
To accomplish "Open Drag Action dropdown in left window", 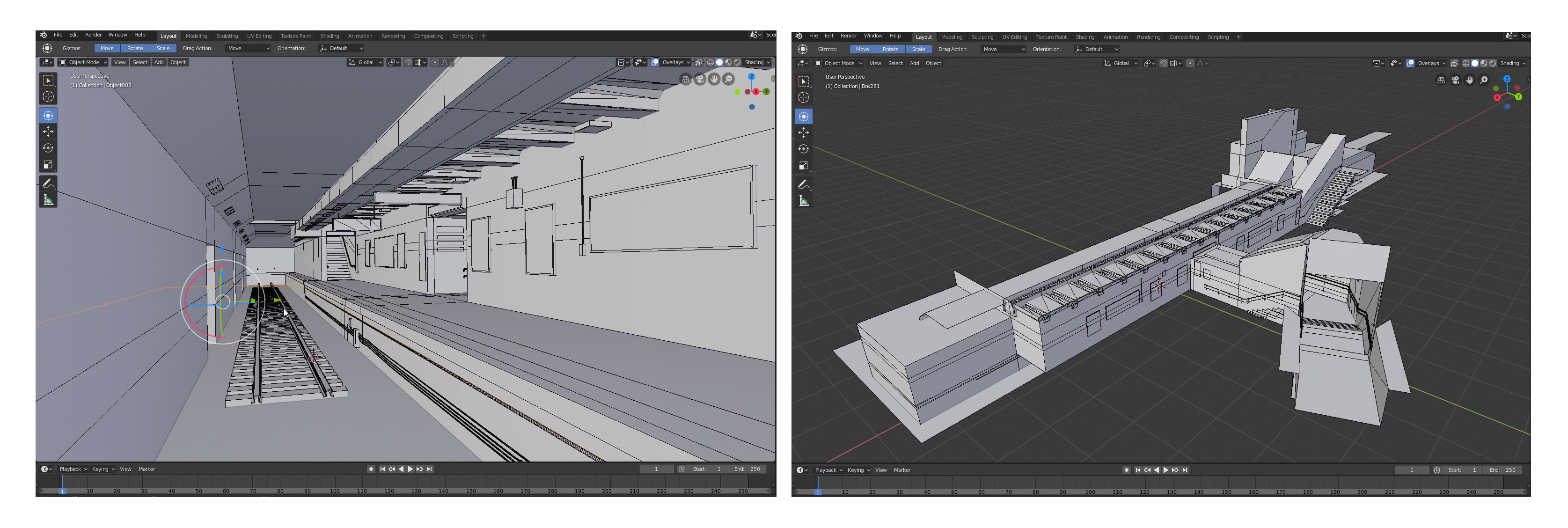I will [x=248, y=48].
